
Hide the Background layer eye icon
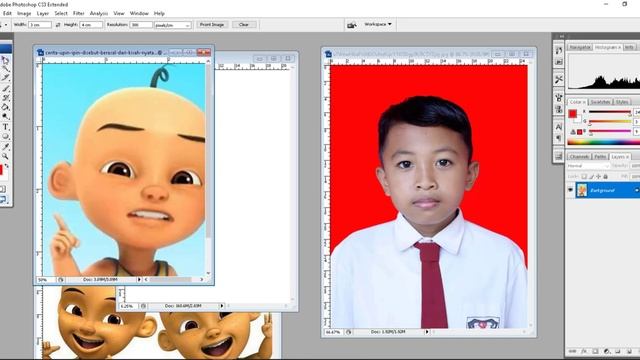coord(570,190)
